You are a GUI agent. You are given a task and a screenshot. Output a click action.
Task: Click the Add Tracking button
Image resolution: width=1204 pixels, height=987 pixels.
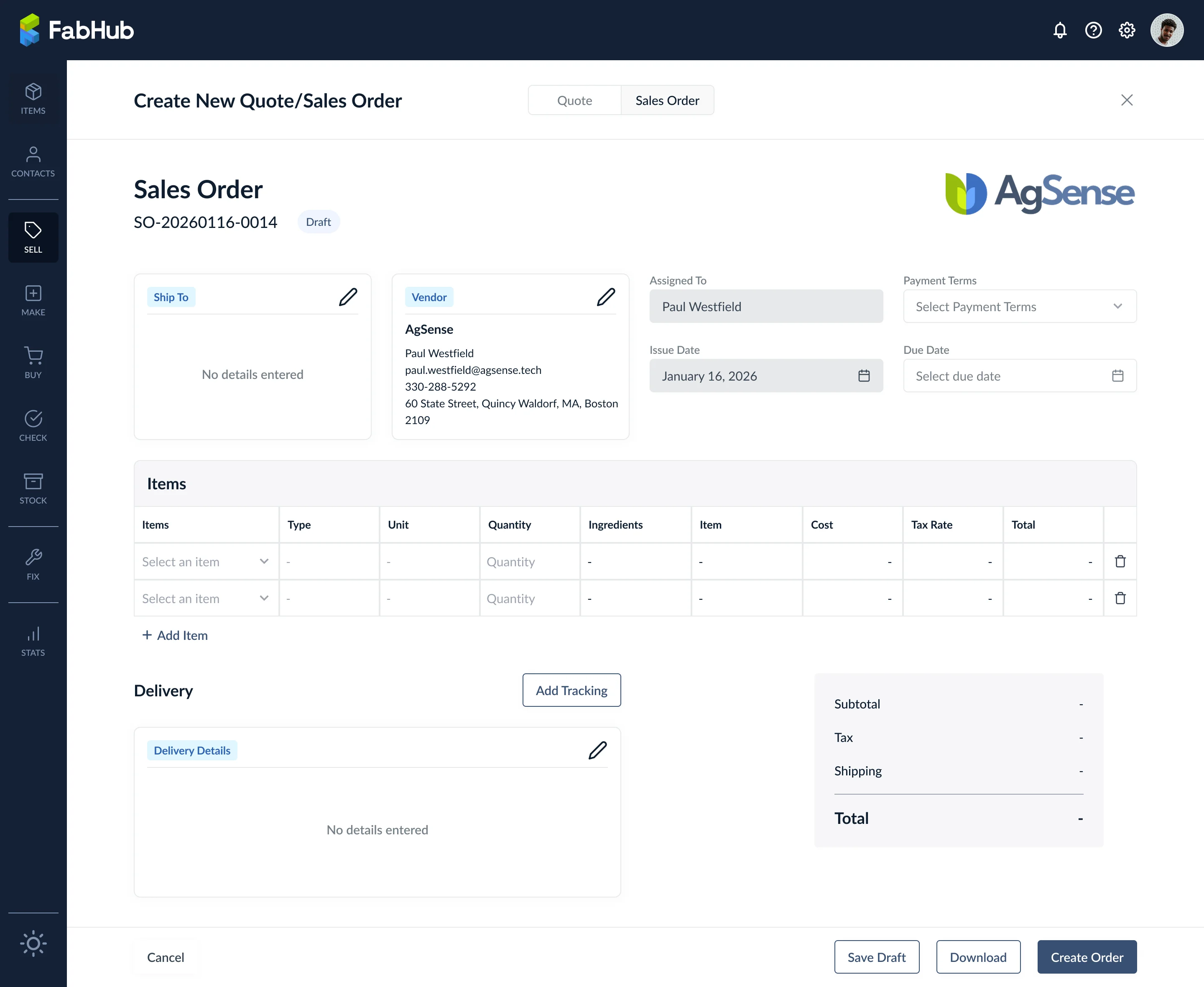(x=571, y=690)
